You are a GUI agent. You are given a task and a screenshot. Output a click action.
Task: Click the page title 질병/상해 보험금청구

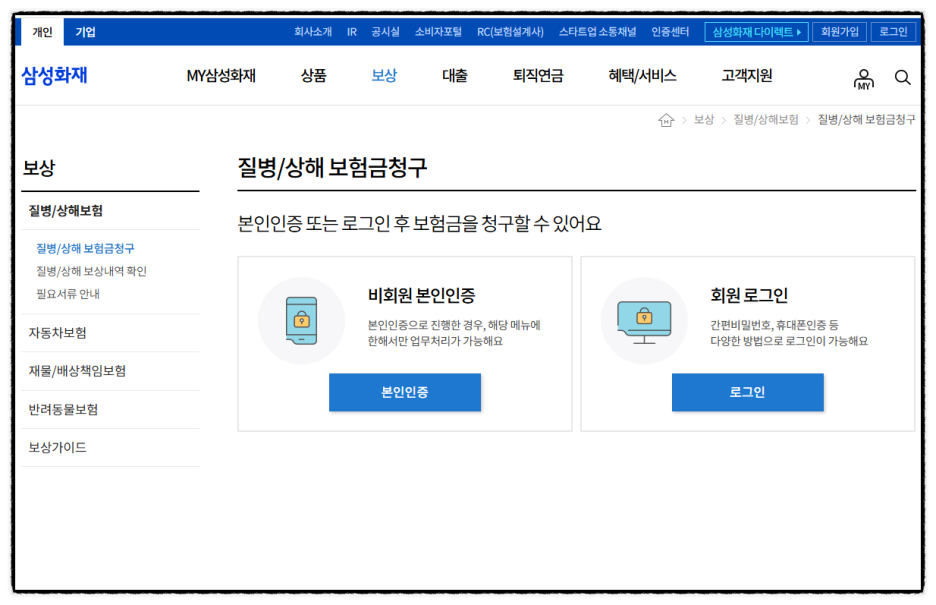332,167
